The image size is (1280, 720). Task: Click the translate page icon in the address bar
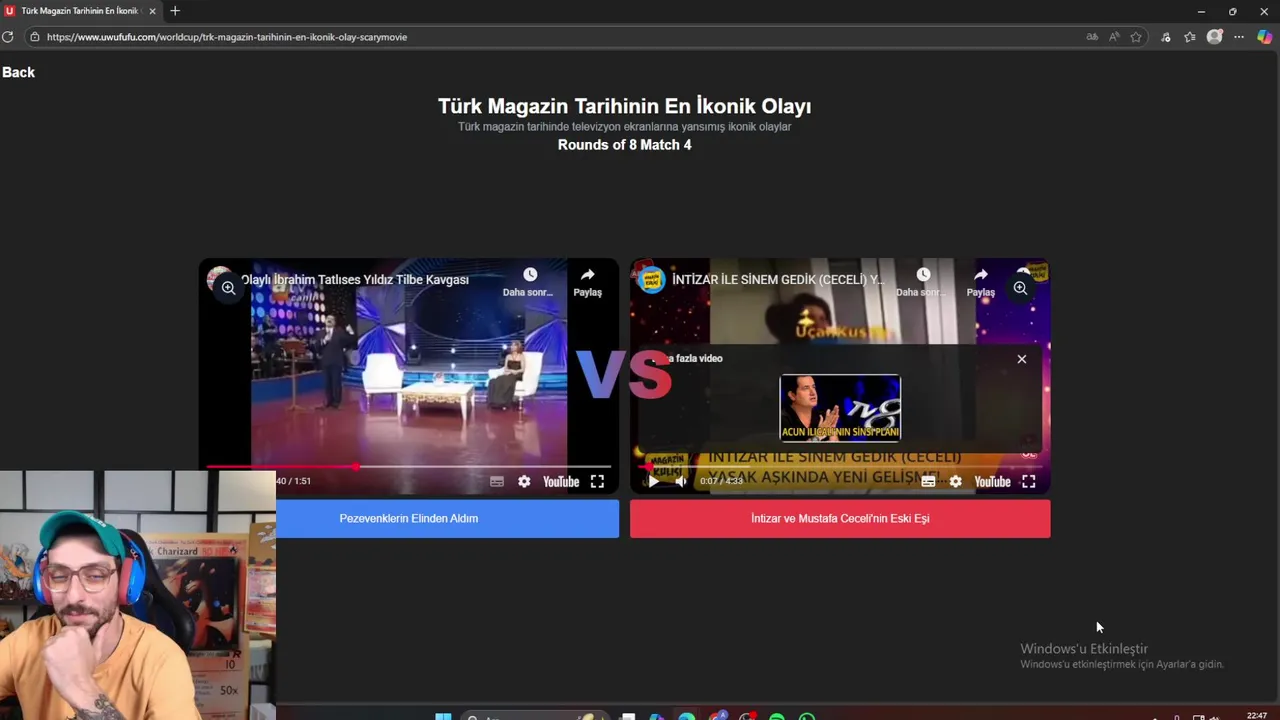pyautogui.click(x=1092, y=37)
